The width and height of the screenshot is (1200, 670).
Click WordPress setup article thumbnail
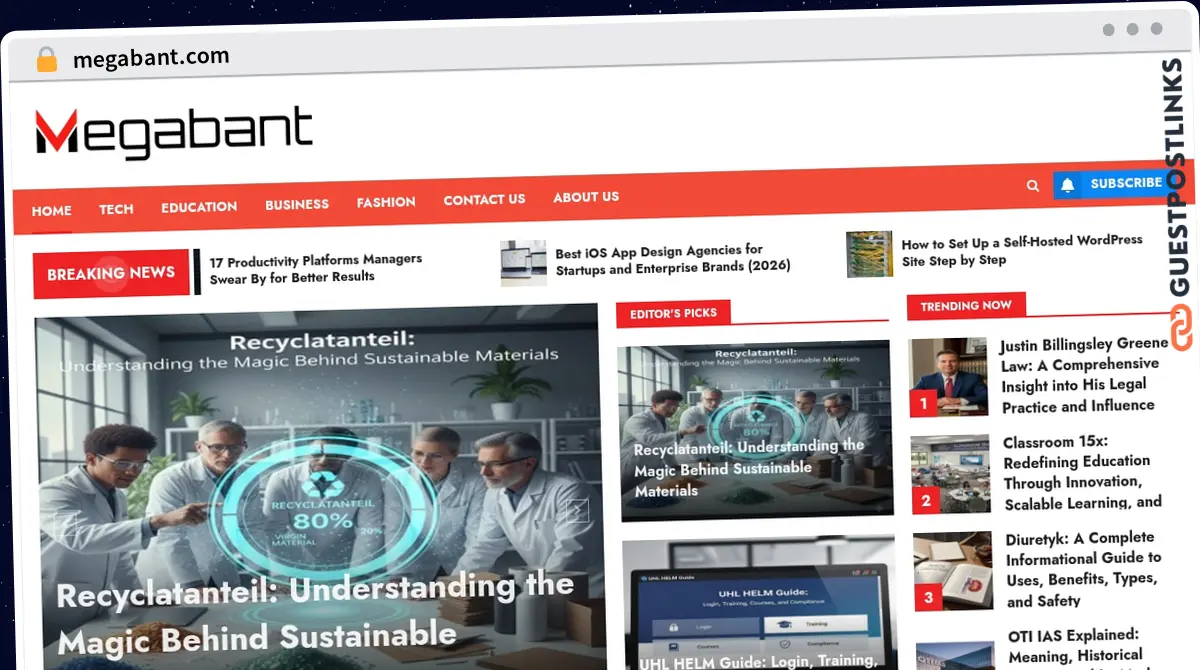click(869, 254)
